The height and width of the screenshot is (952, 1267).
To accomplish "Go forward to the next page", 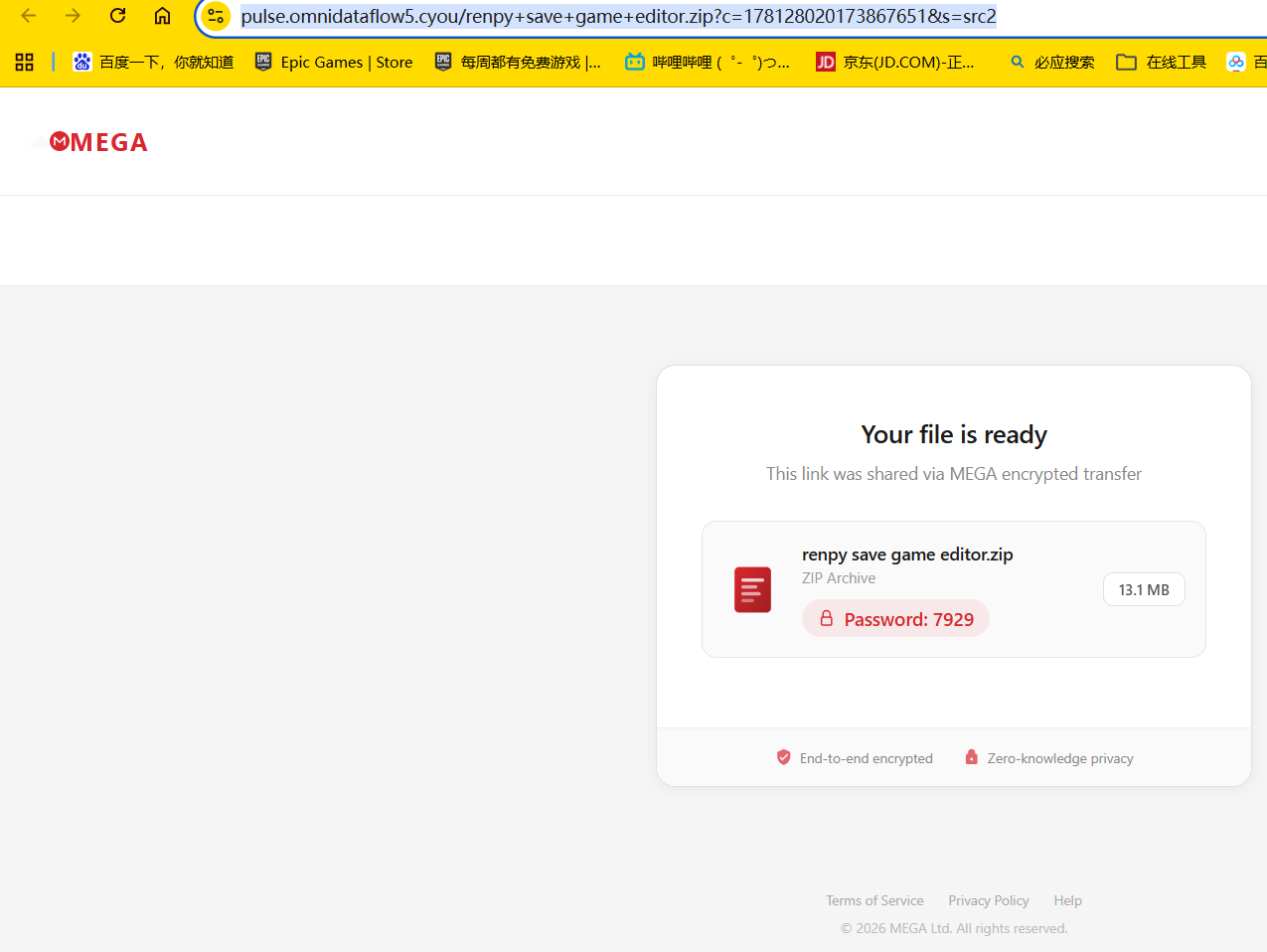I will [73, 16].
